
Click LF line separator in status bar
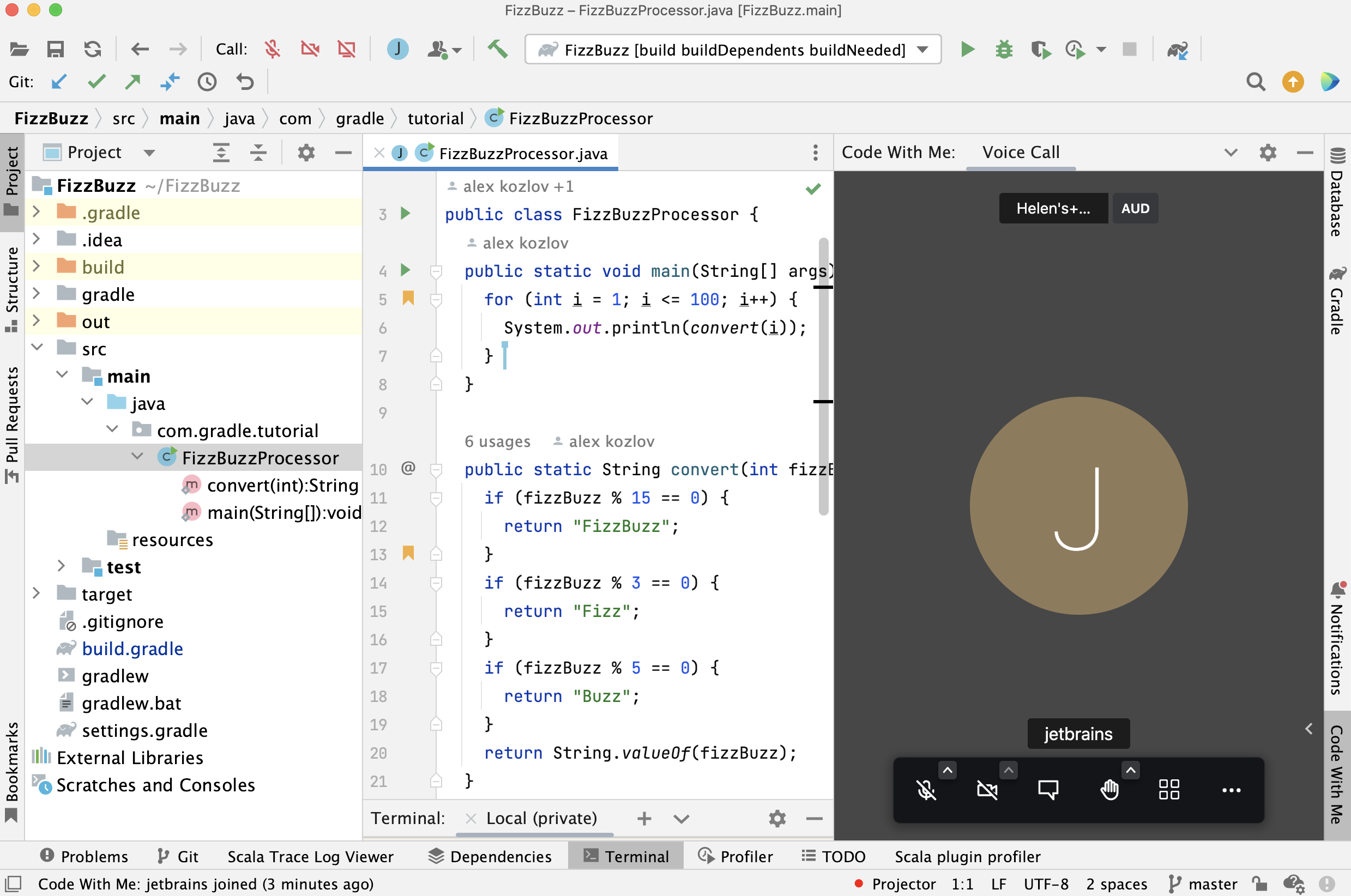click(x=998, y=885)
